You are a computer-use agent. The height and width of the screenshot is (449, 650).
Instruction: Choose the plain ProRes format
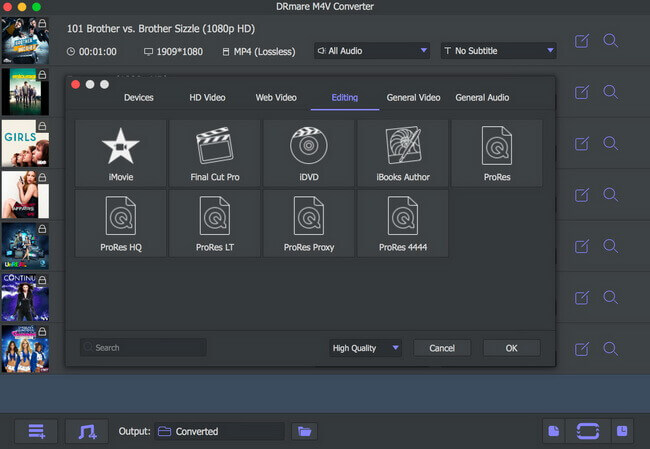click(497, 153)
